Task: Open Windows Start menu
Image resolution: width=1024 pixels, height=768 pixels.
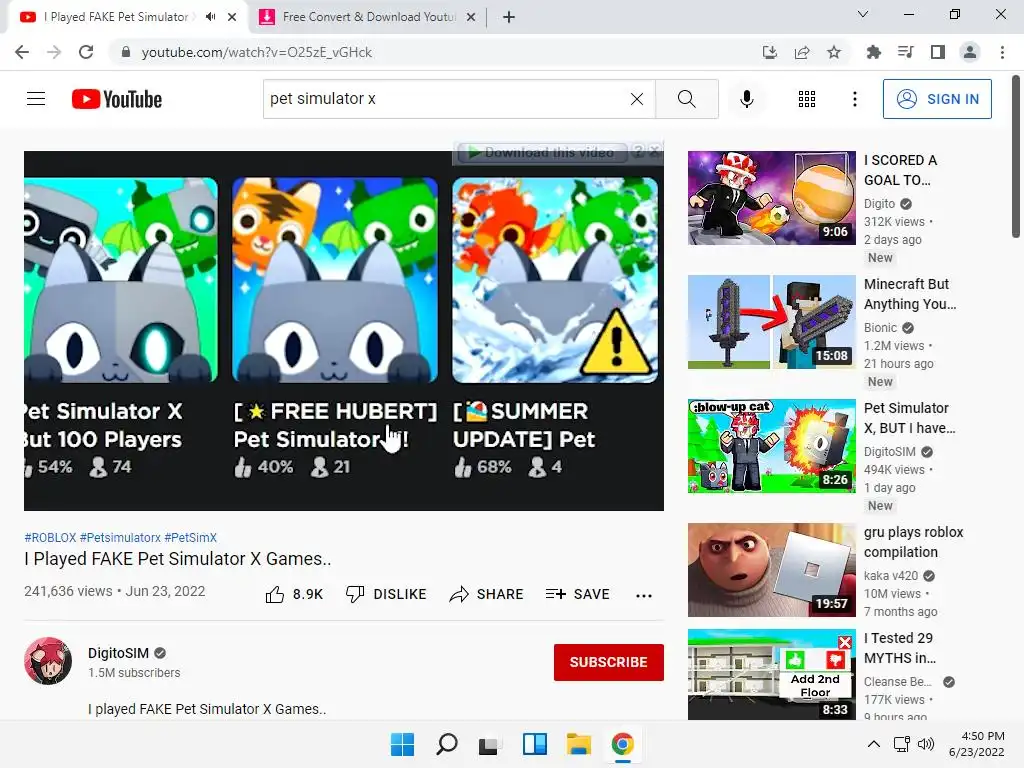Action: [x=402, y=744]
